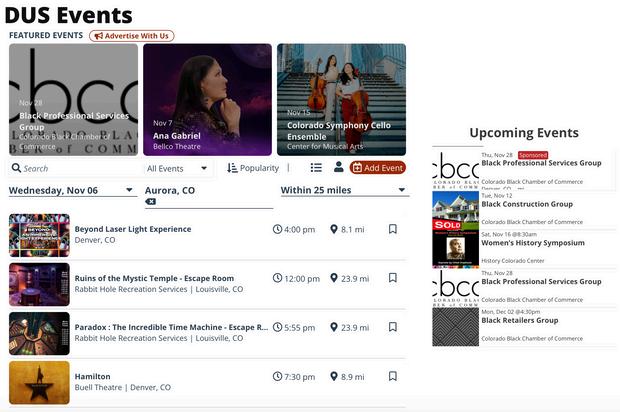The width and height of the screenshot is (620, 412).
Task: Click clock icon next to 12:00 pm
Action: 277,278
